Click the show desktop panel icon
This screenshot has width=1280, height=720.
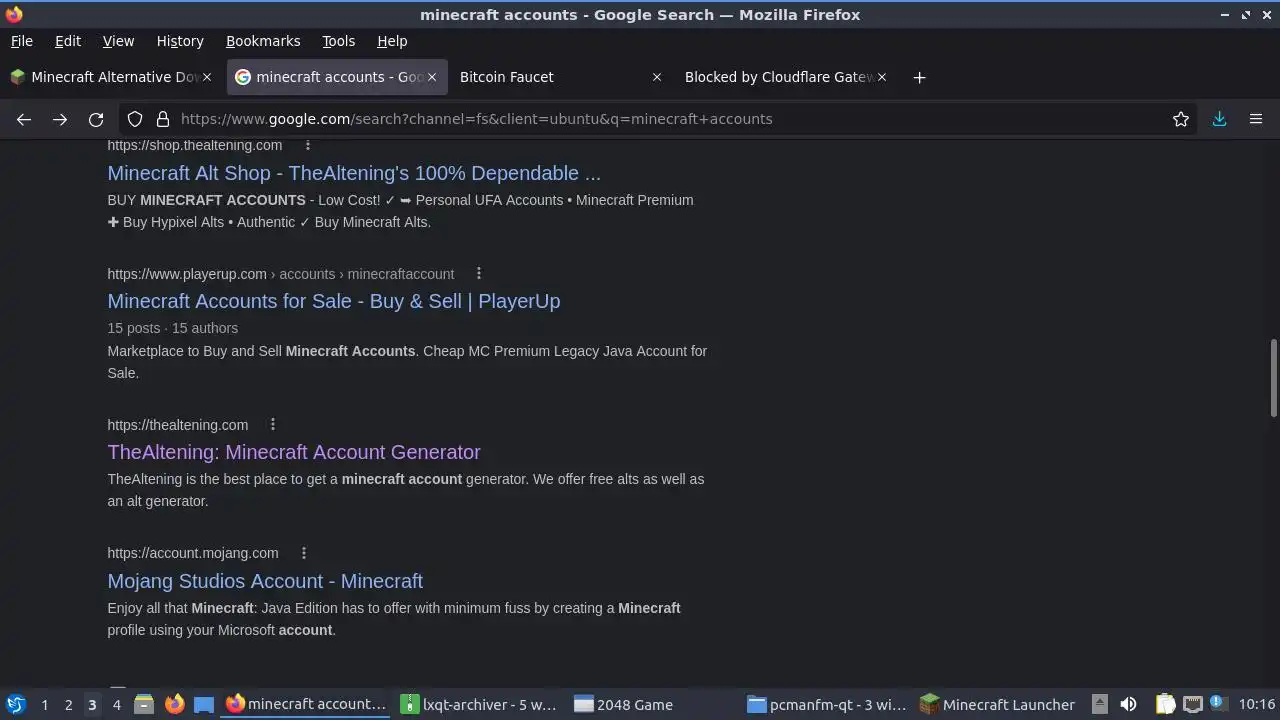(x=204, y=704)
